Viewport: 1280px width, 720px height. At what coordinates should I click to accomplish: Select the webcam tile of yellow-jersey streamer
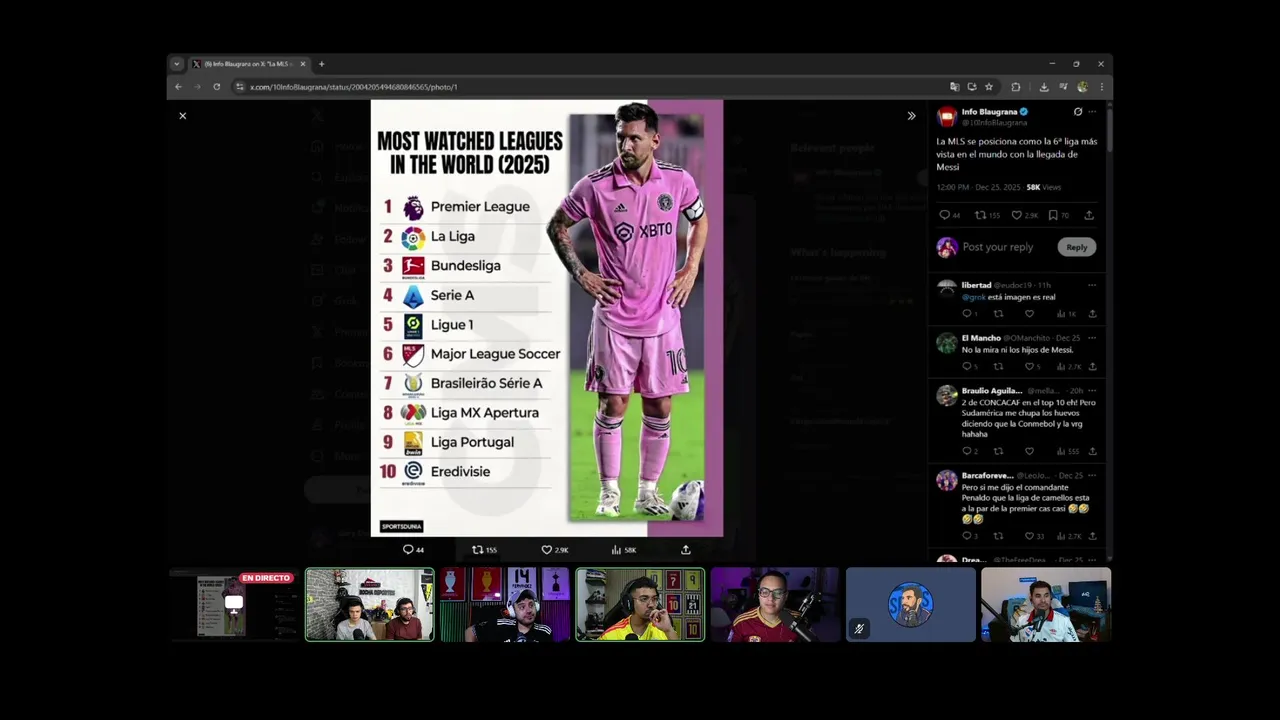coord(640,604)
